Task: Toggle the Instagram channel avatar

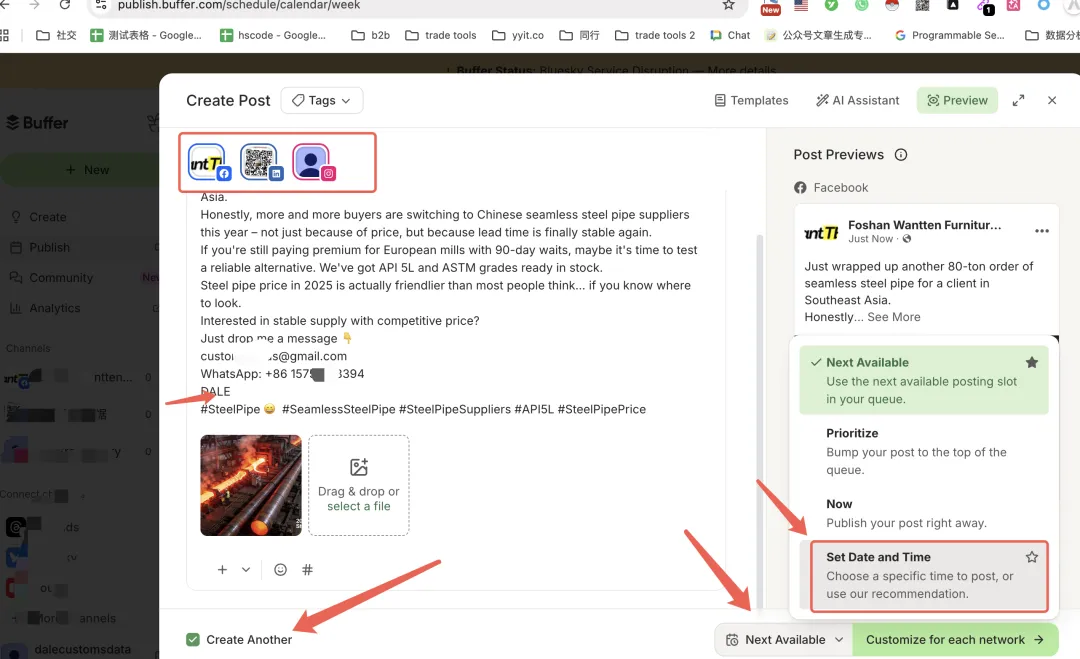Action: pos(313,163)
